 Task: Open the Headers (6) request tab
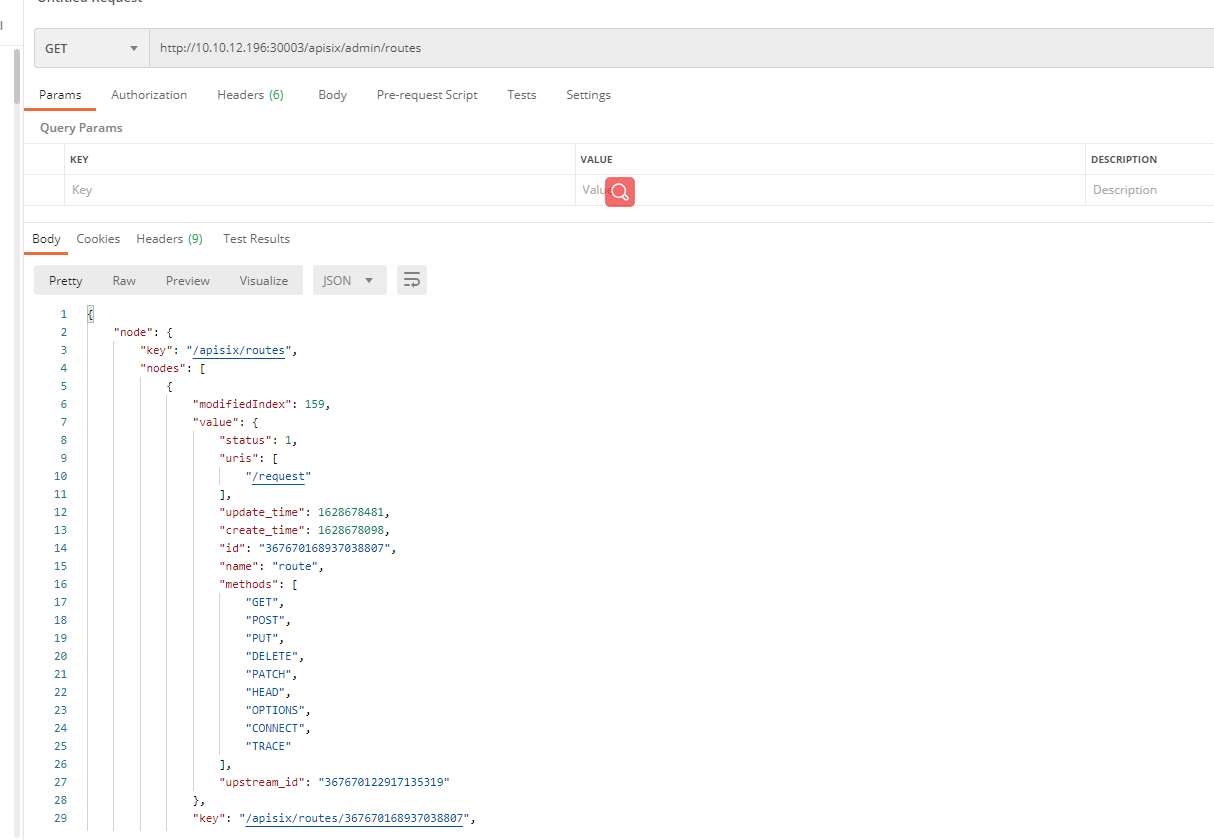tap(250, 94)
